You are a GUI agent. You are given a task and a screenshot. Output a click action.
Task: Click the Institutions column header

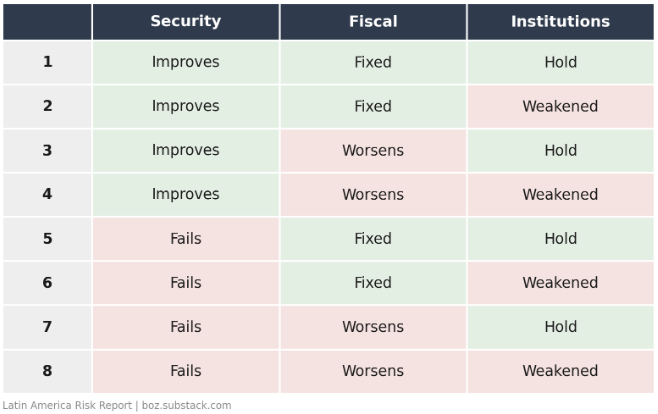tap(561, 22)
